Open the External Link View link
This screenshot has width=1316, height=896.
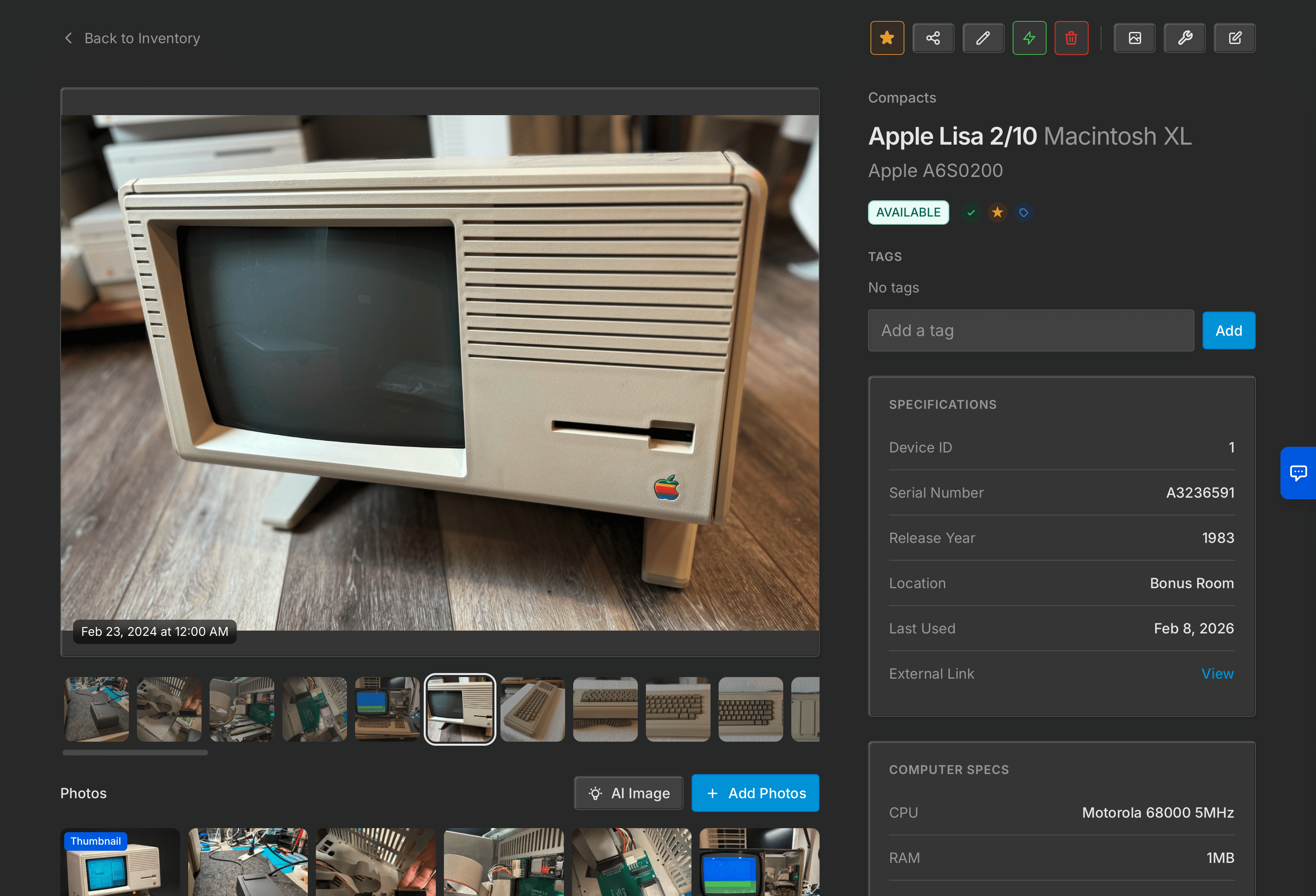coord(1217,673)
